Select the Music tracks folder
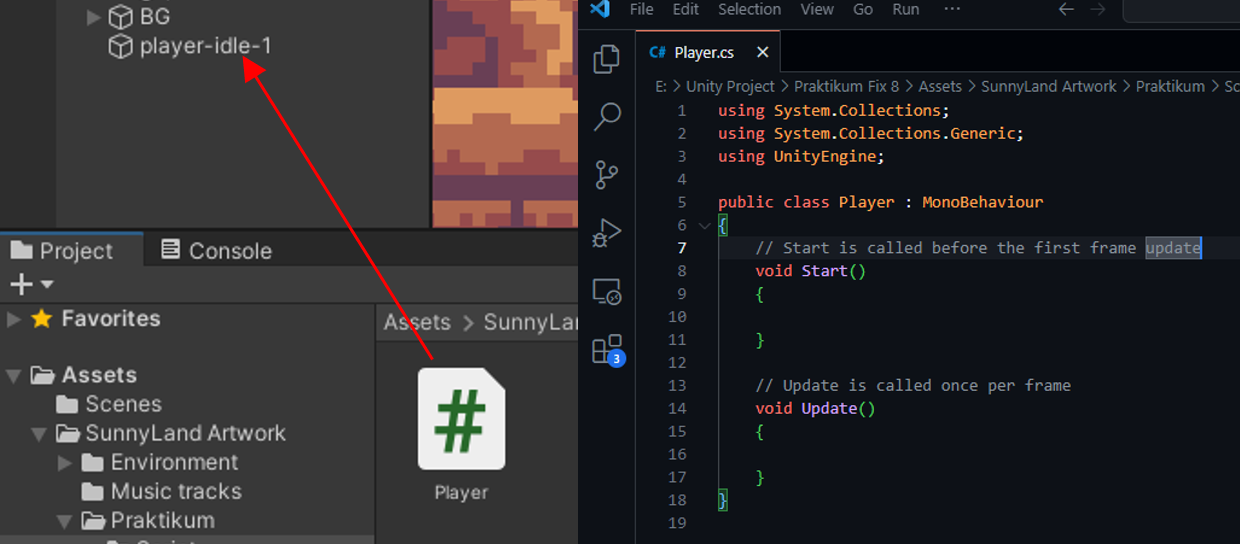 pyautogui.click(x=176, y=491)
